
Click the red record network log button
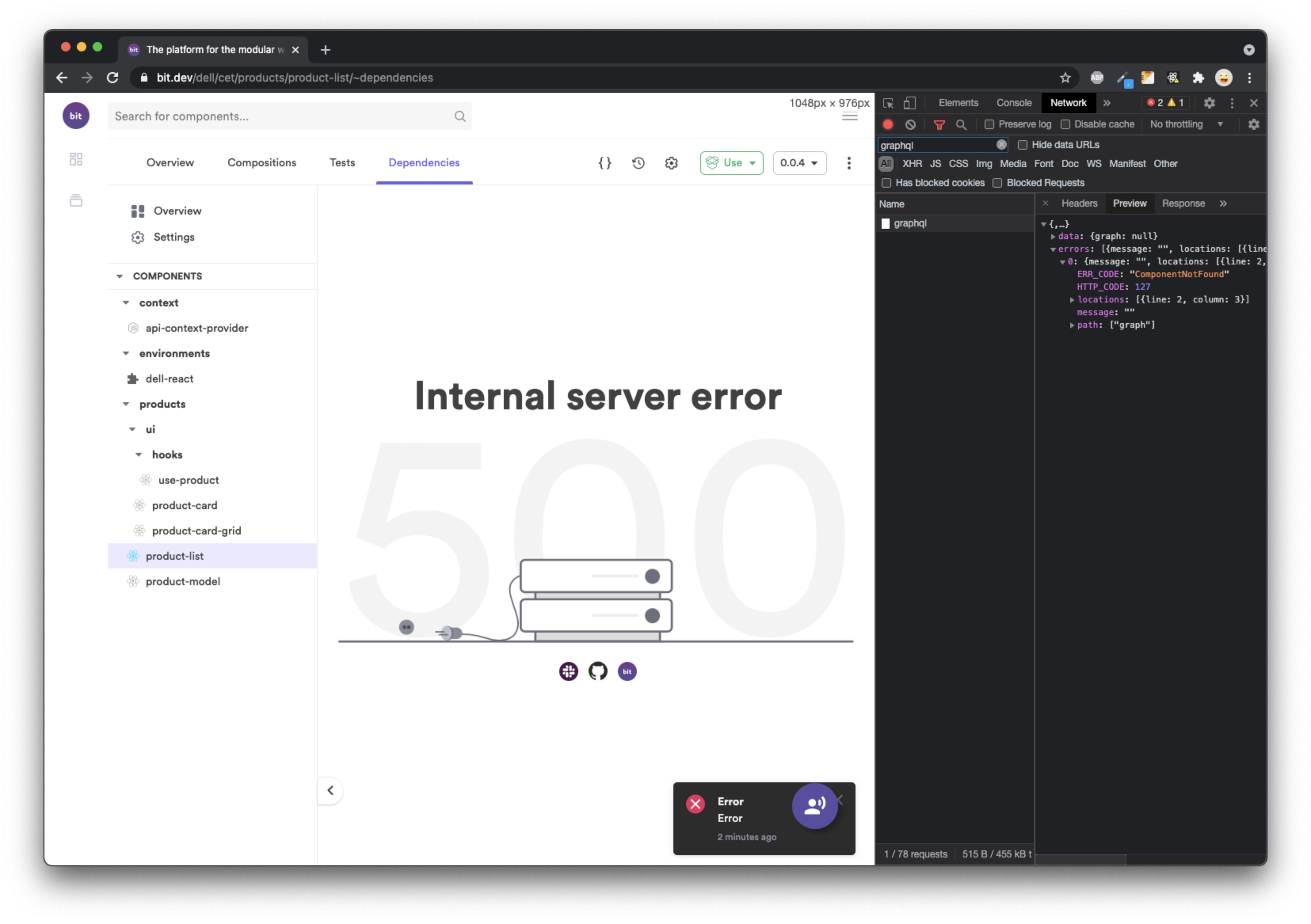(x=888, y=124)
